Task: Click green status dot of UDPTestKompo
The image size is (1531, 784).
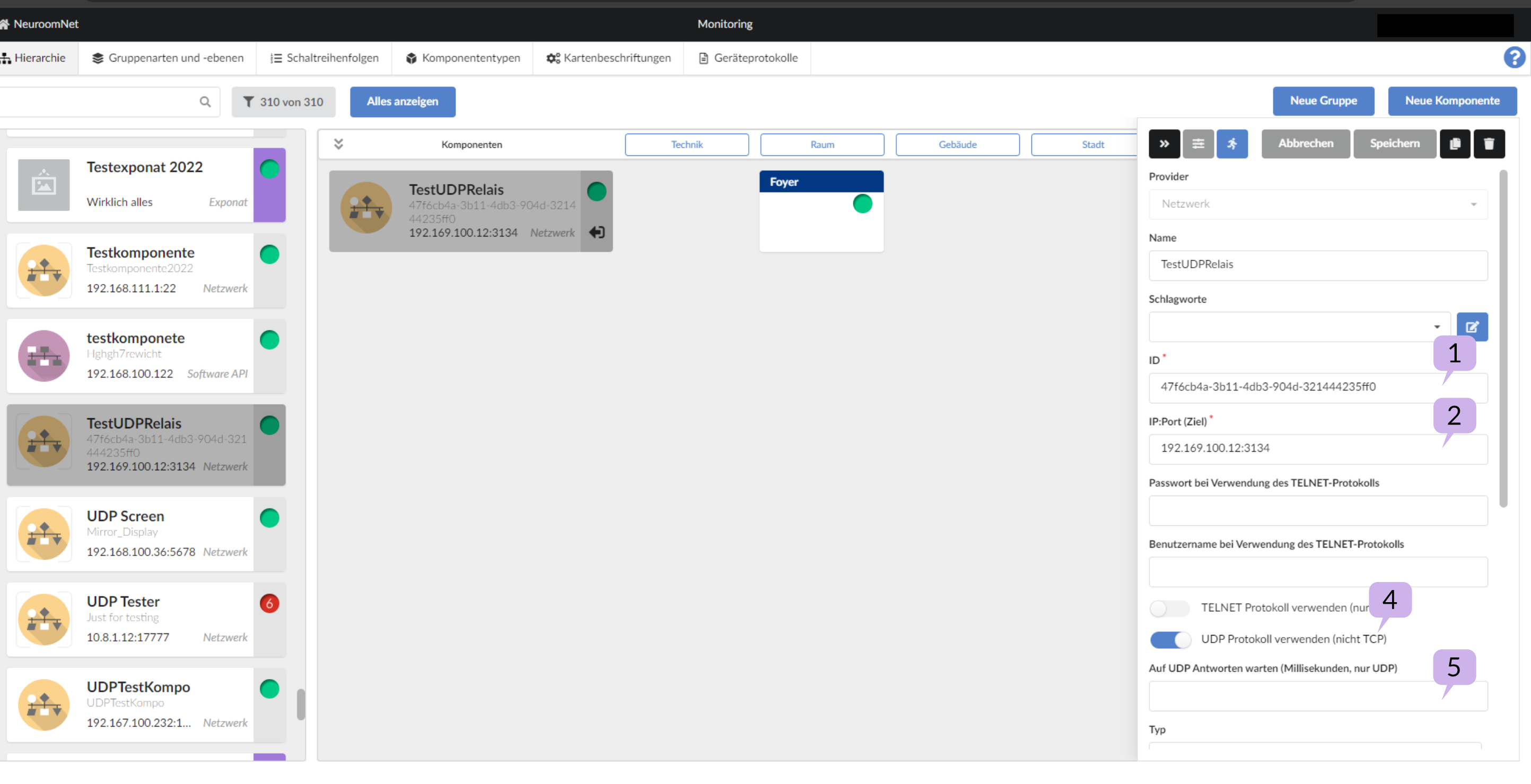Action: (x=269, y=689)
